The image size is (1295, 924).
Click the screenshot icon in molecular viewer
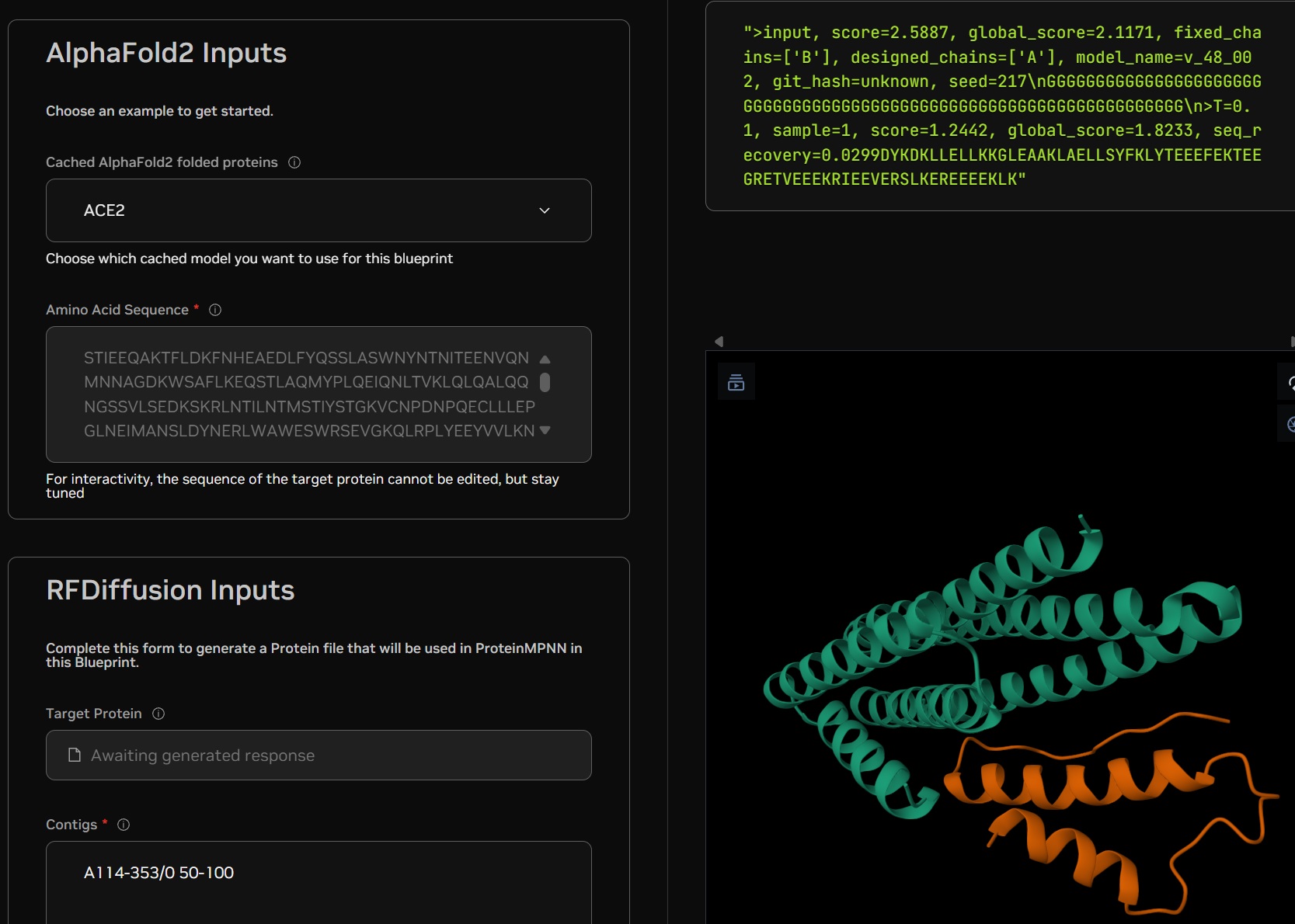[x=1290, y=424]
